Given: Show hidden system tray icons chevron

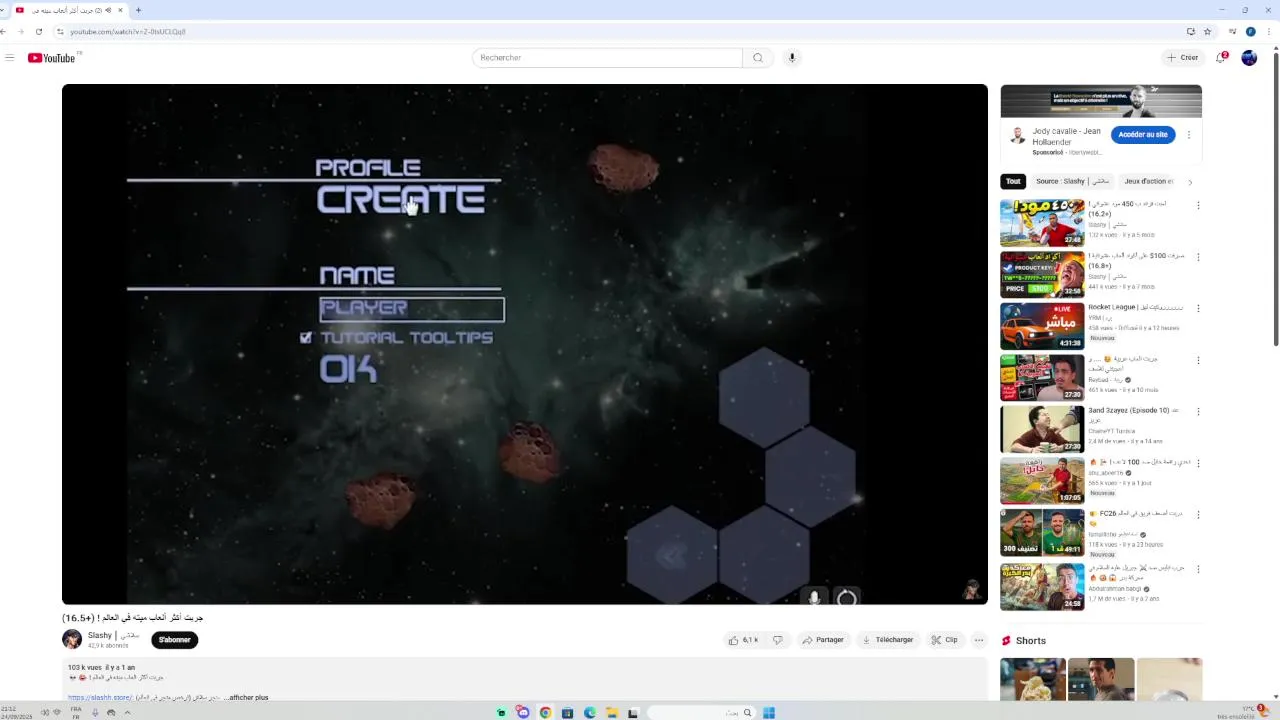Looking at the screenshot, I should (127, 713).
